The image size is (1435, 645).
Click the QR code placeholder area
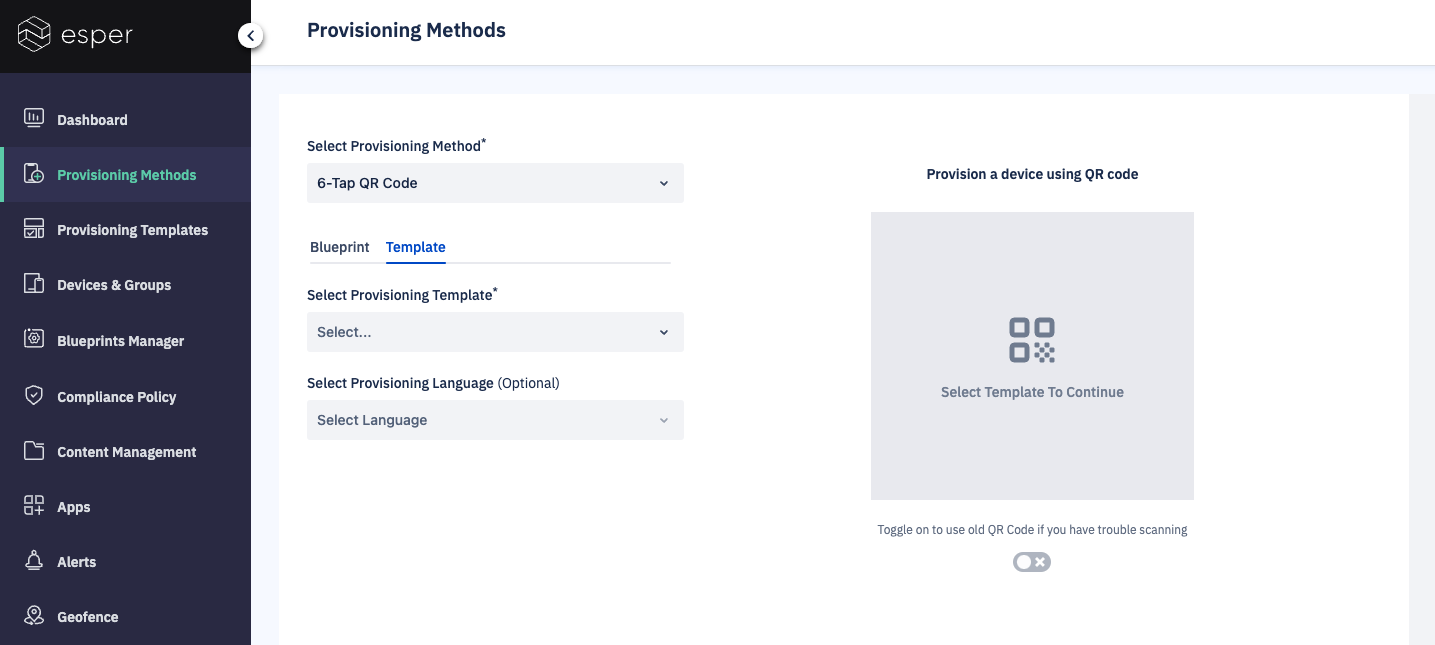coord(1031,355)
